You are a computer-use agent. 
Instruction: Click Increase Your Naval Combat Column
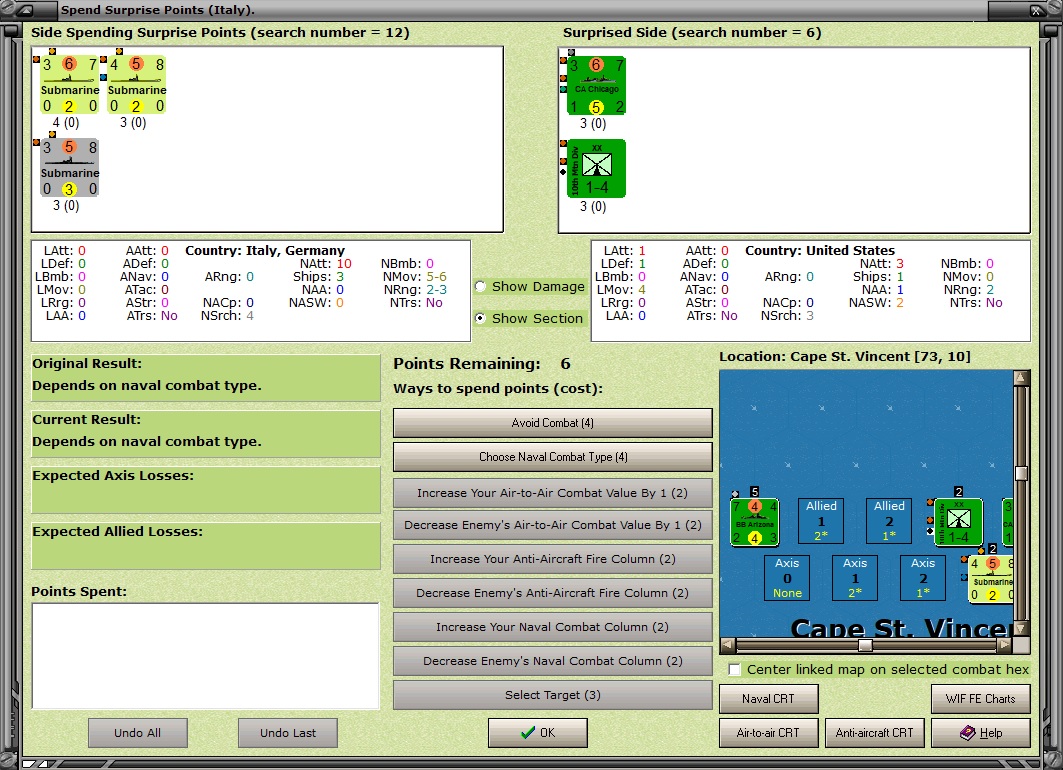553,627
